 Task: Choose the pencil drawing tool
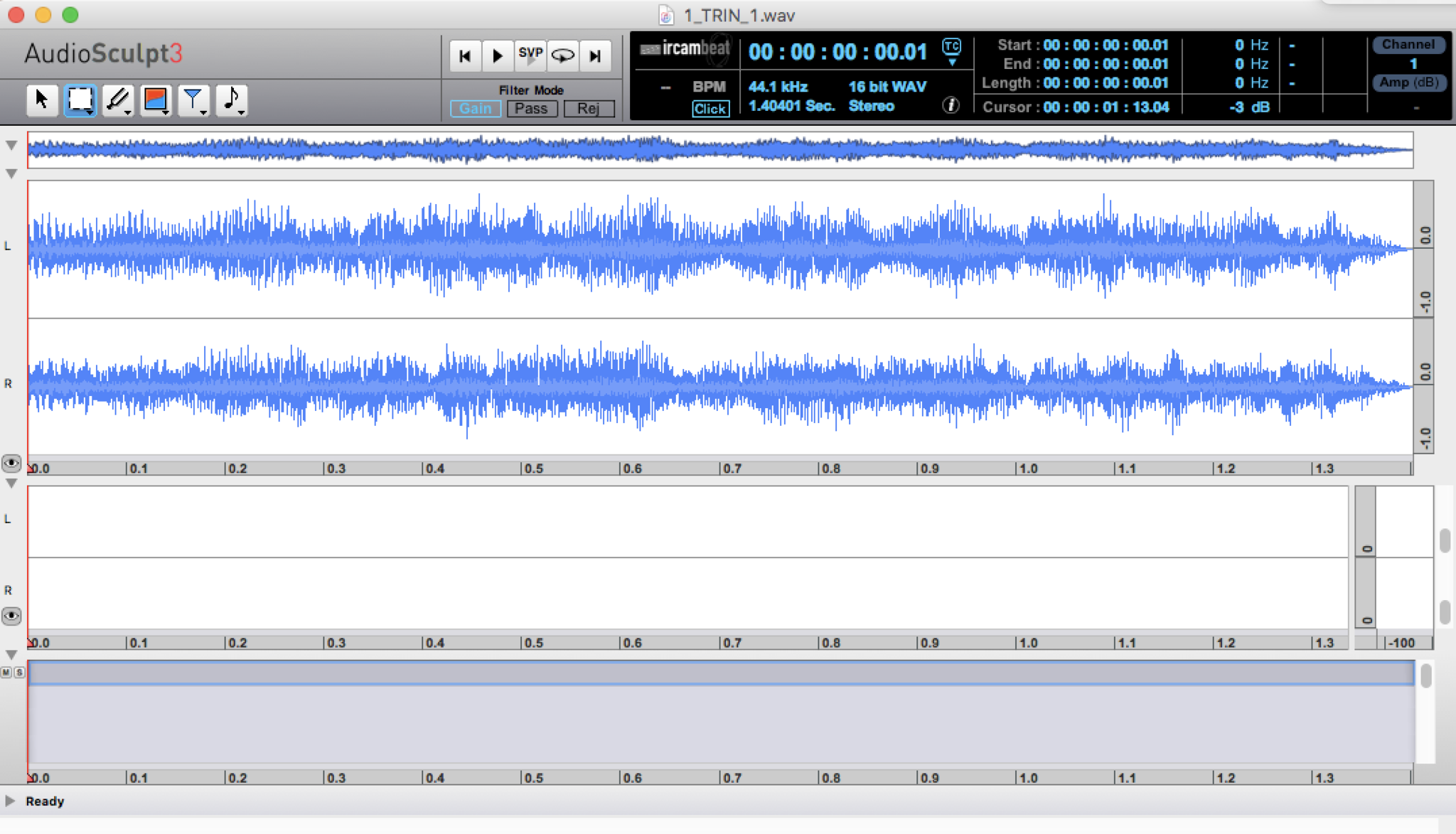[118, 100]
